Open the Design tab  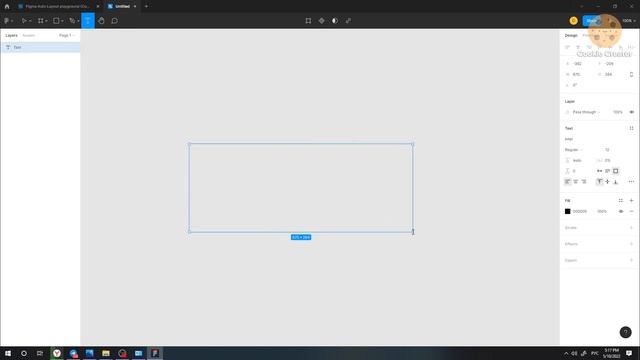(x=571, y=36)
